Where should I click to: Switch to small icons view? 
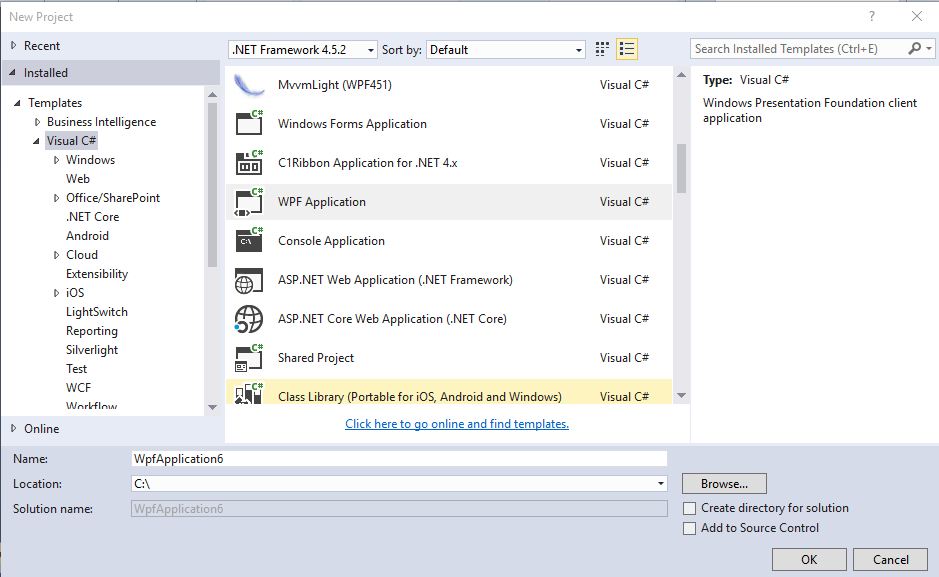pyautogui.click(x=602, y=49)
